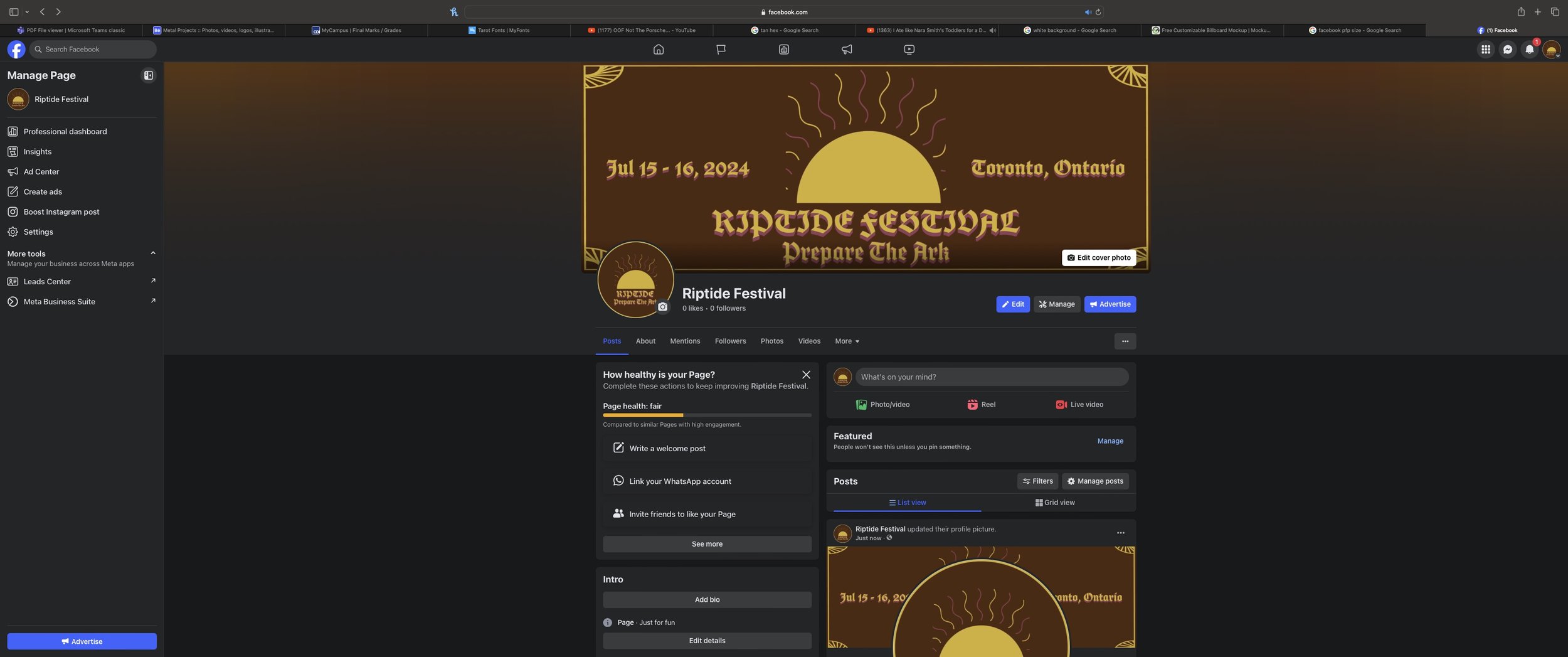Open post Filters button
Image resolution: width=1568 pixels, height=657 pixels.
coord(1037,481)
